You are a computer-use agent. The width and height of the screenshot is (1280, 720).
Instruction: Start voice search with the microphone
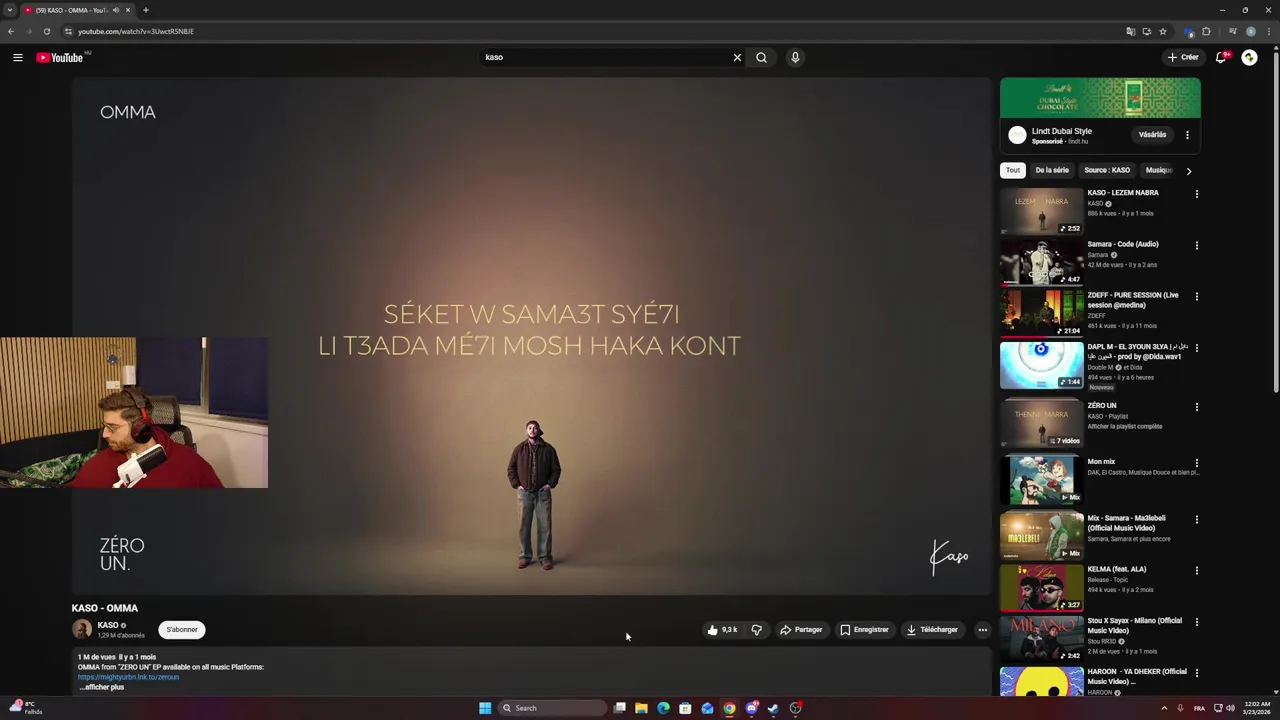(x=795, y=57)
